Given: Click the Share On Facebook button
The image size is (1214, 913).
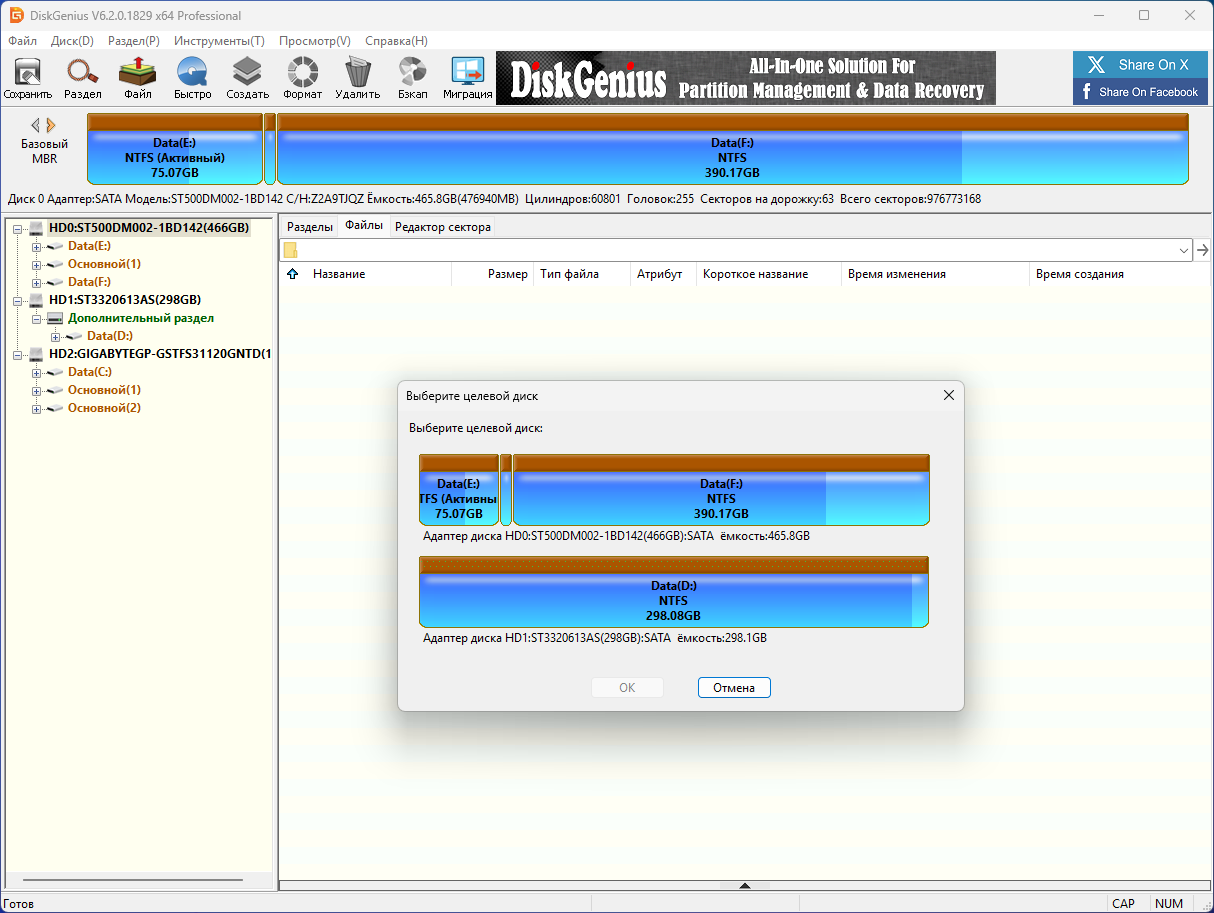Looking at the screenshot, I should pyautogui.click(x=1139, y=92).
